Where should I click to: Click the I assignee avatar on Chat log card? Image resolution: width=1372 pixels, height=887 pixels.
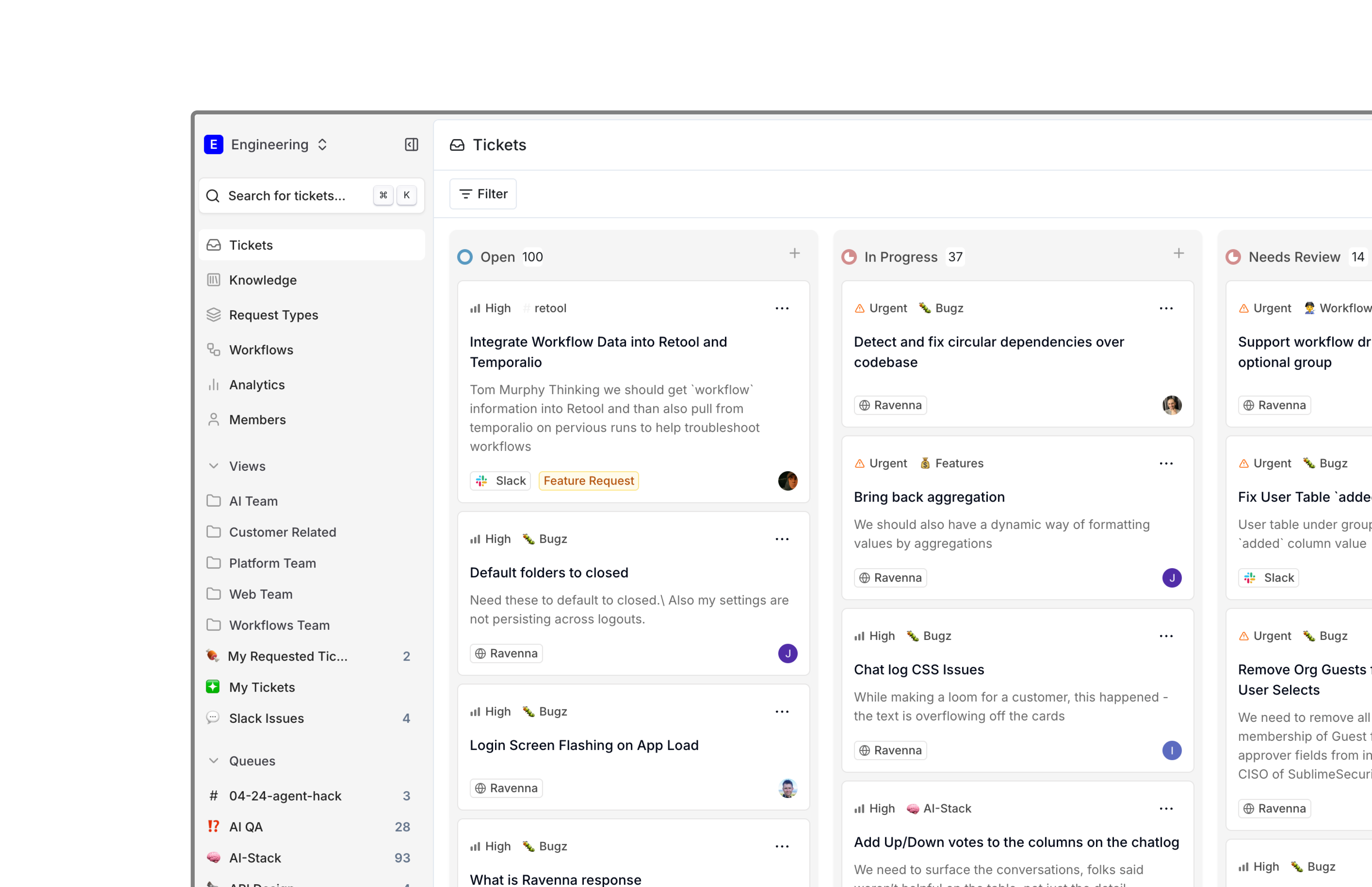click(x=1172, y=751)
